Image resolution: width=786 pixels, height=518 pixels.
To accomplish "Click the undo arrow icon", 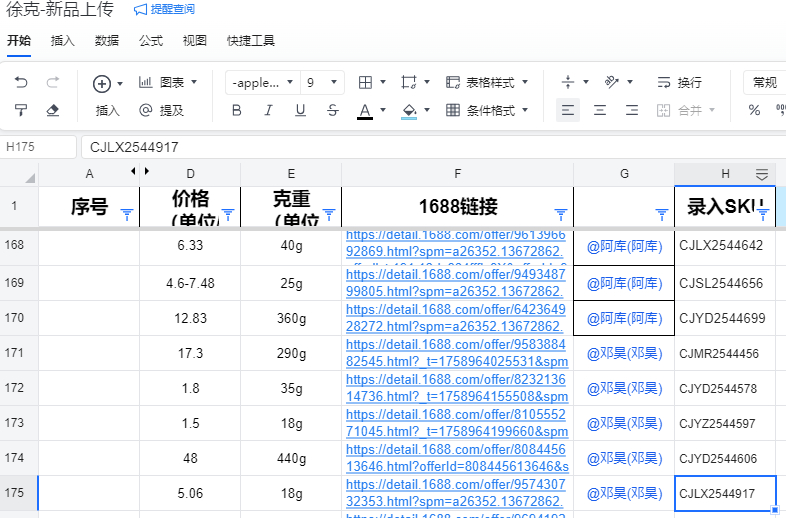I will 21,82.
